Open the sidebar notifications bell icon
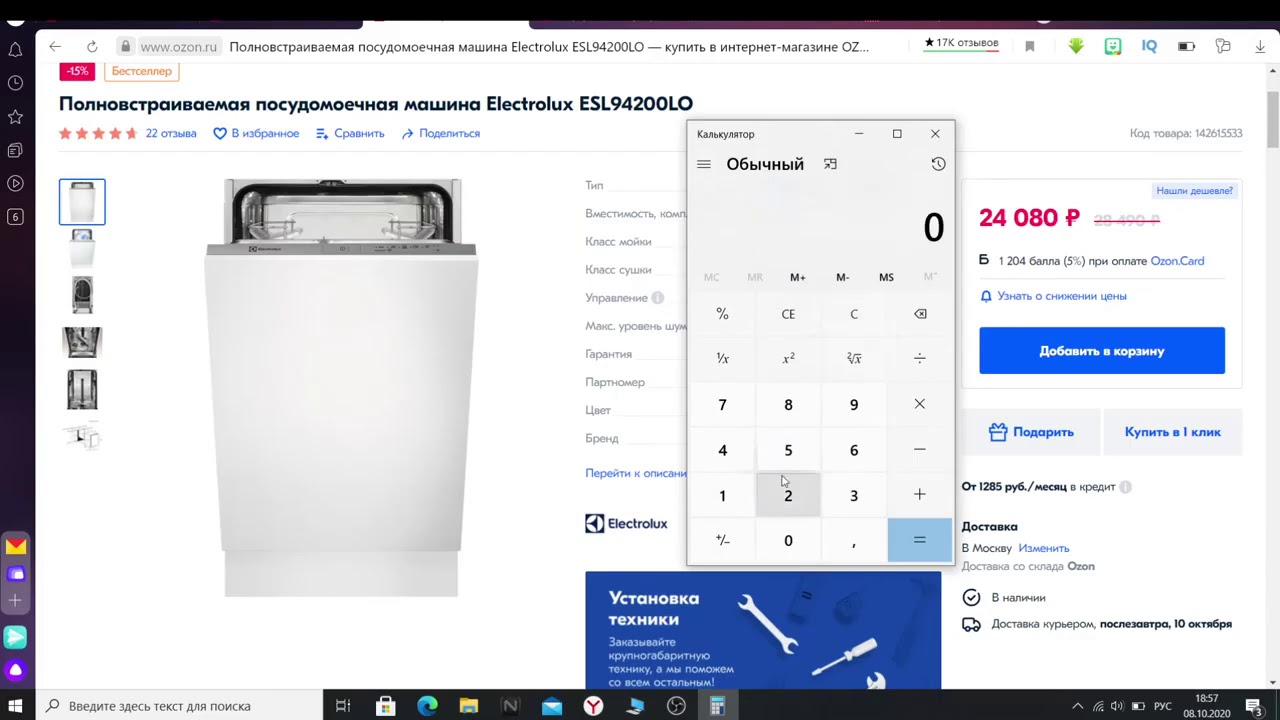Image resolution: width=1280 pixels, height=720 pixels. tap(15, 49)
